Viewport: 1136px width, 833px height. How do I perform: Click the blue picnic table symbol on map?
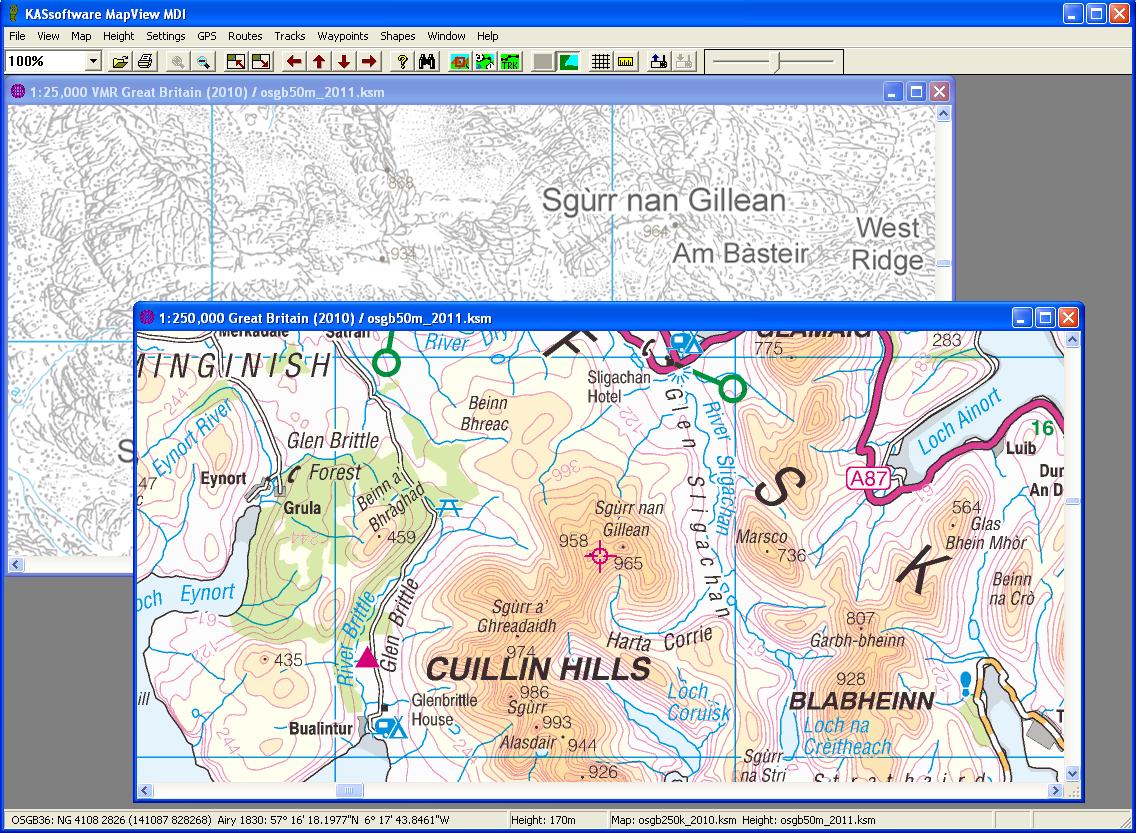coord(449,507)
